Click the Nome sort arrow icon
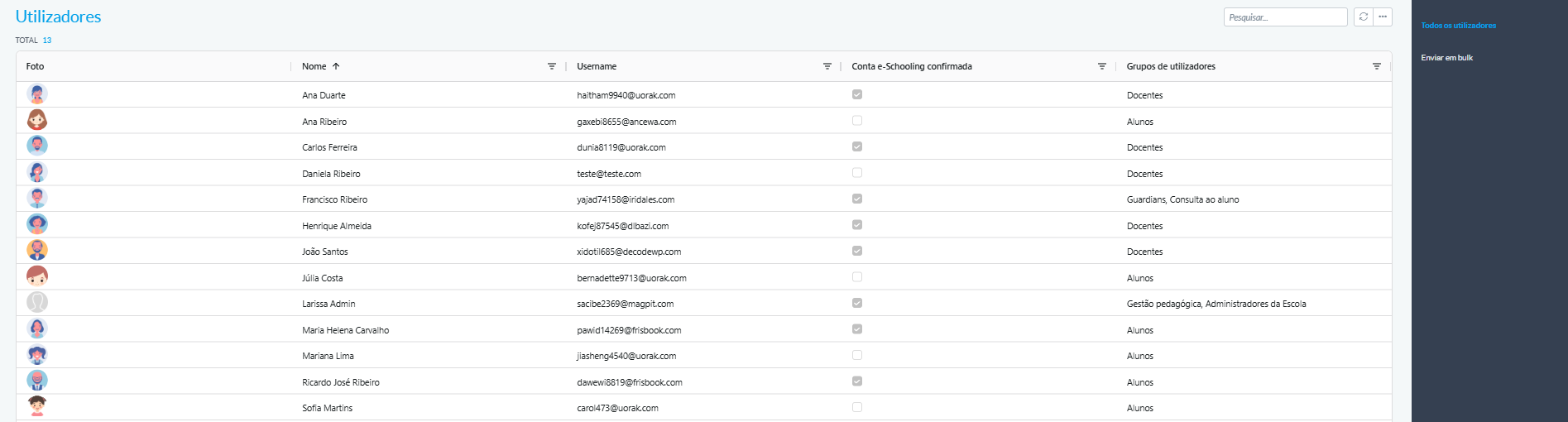1568x422 pixels. [336, 66]
